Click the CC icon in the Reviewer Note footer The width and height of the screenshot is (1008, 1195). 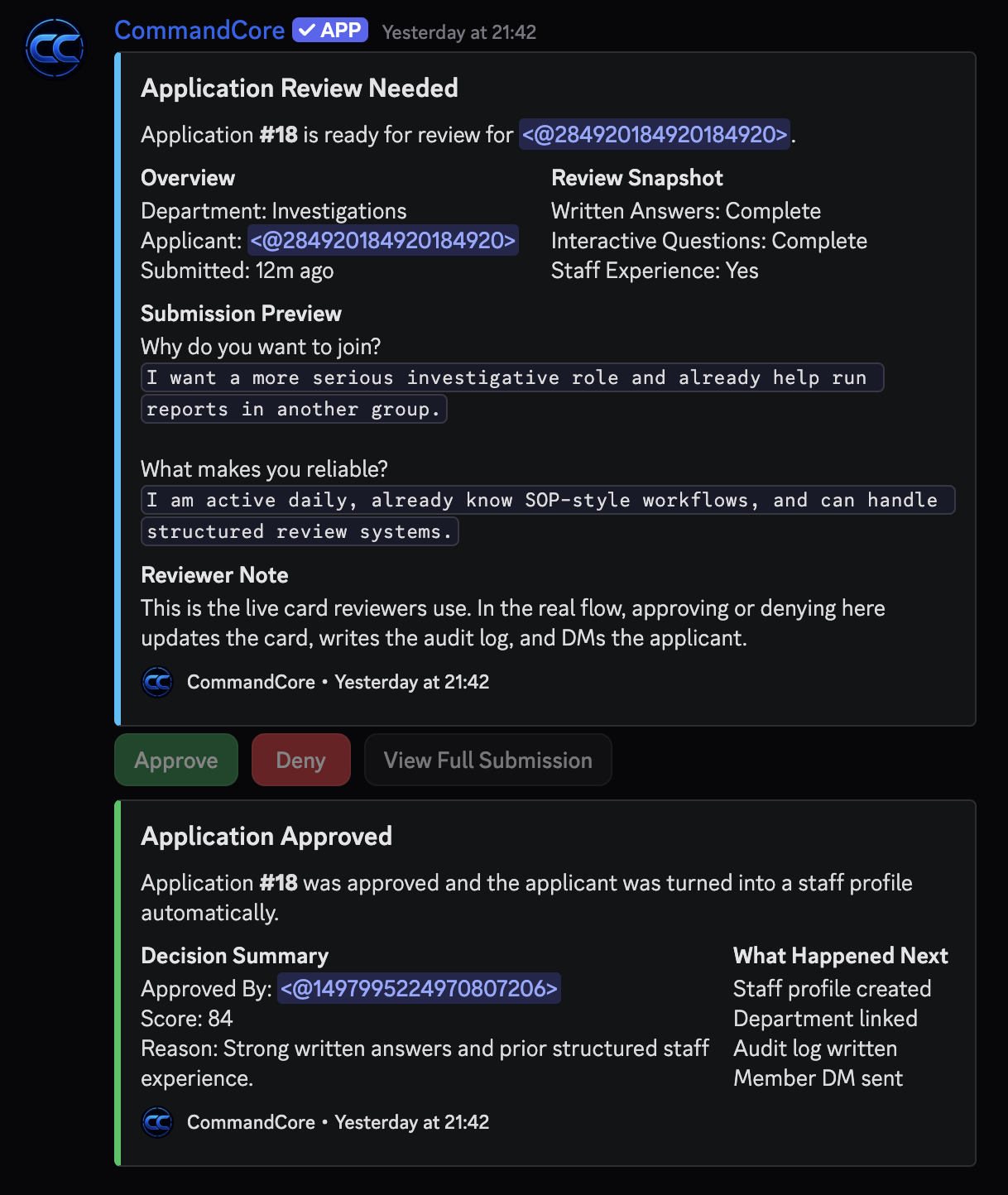click(156, 682)
